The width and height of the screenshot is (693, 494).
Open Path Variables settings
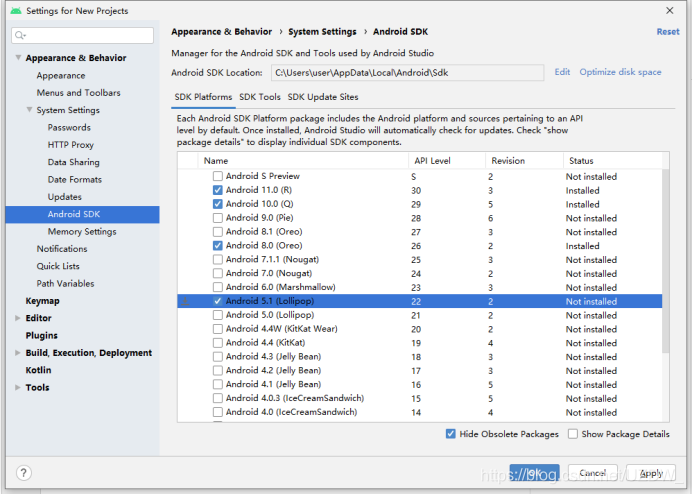coord(65,284)
